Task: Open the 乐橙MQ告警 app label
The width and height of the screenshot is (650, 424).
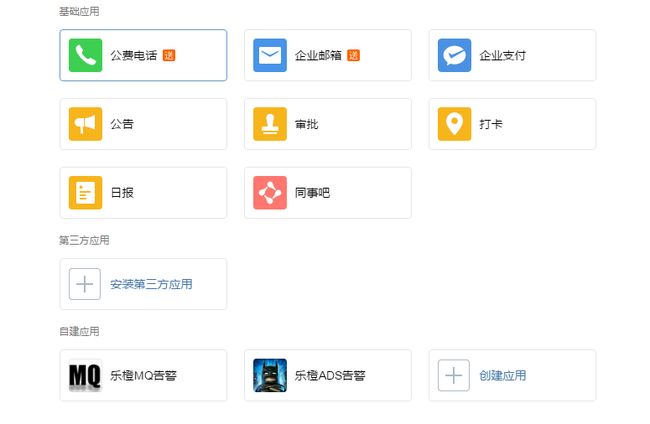Action: [150, 376]
